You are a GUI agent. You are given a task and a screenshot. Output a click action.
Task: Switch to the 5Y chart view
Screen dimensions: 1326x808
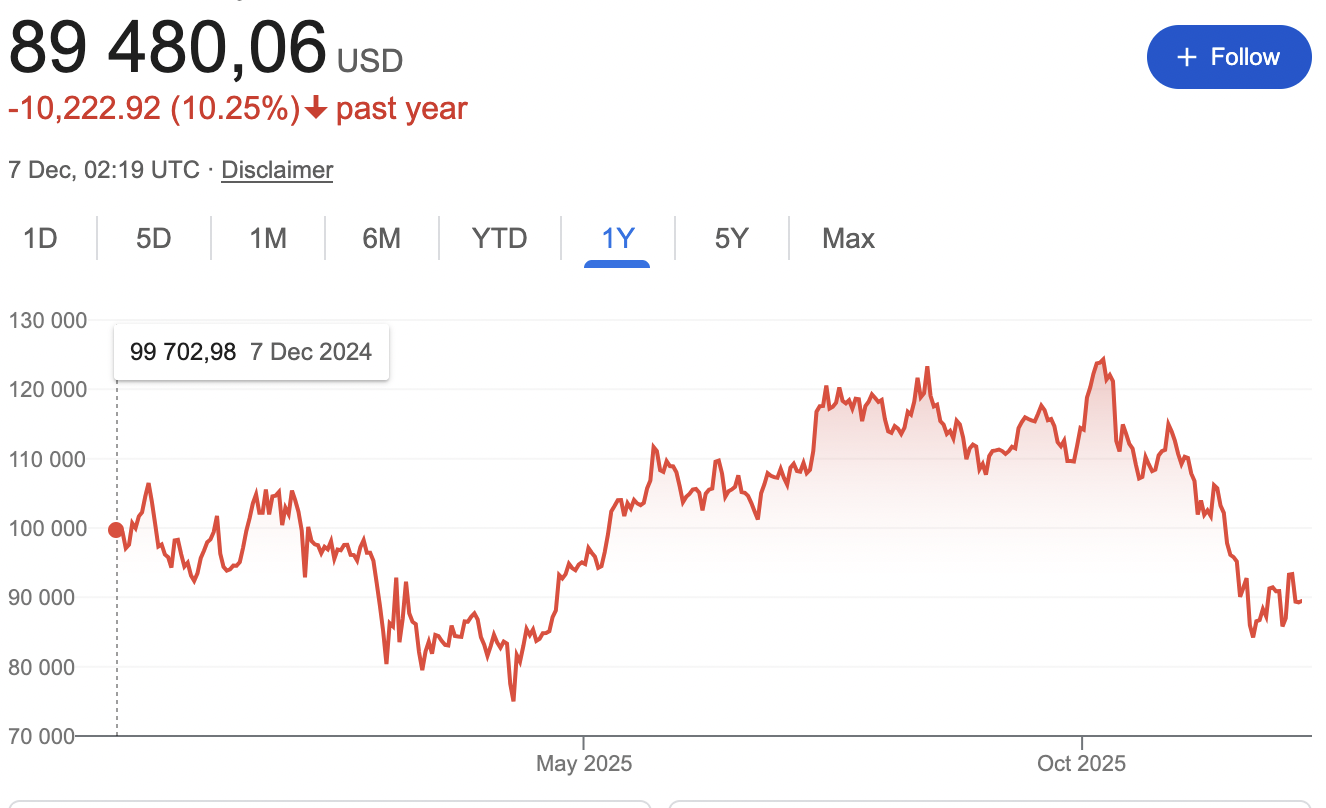point(731,238)
